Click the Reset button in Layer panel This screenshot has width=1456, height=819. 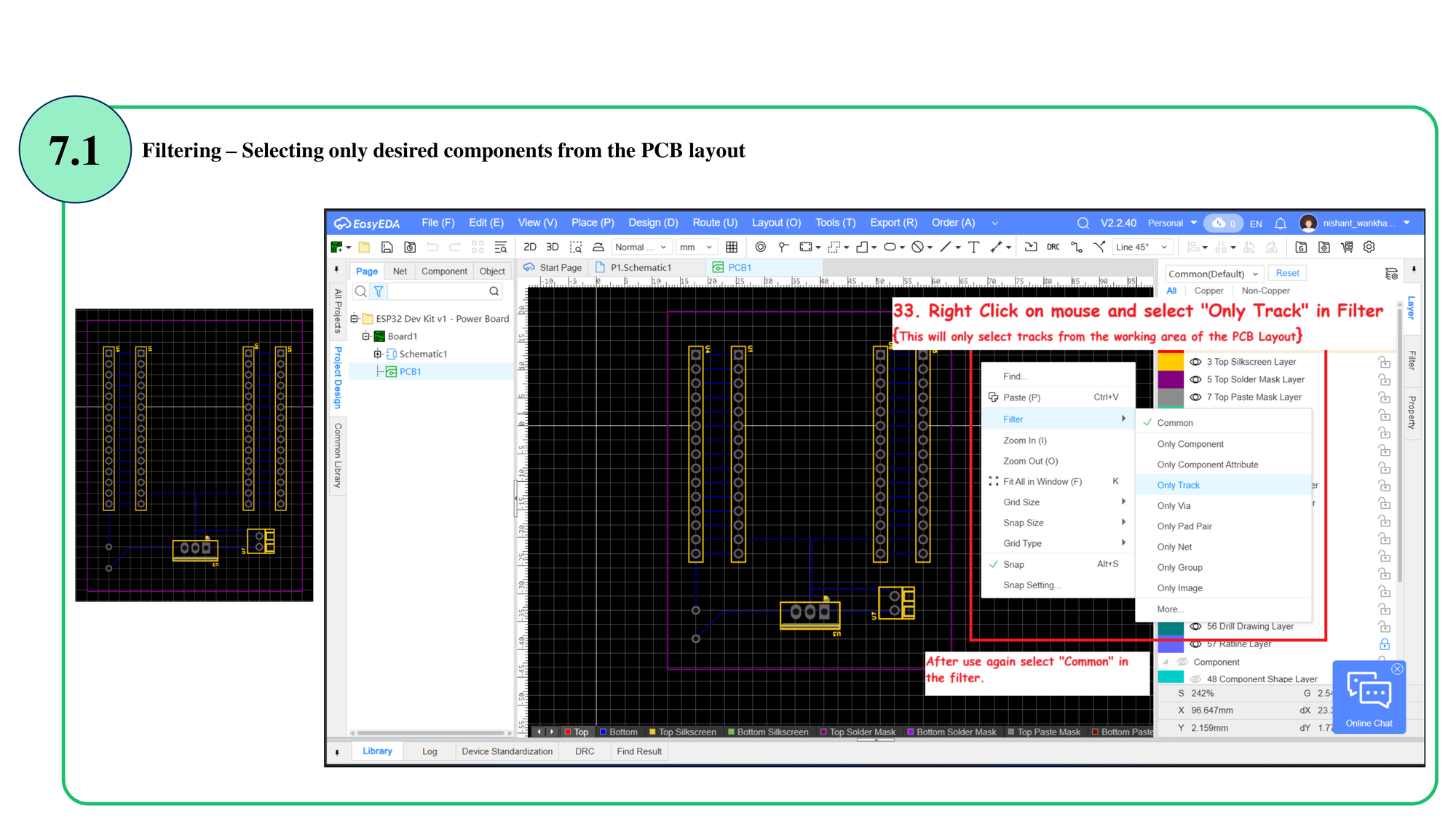(x=1287, y=273)
